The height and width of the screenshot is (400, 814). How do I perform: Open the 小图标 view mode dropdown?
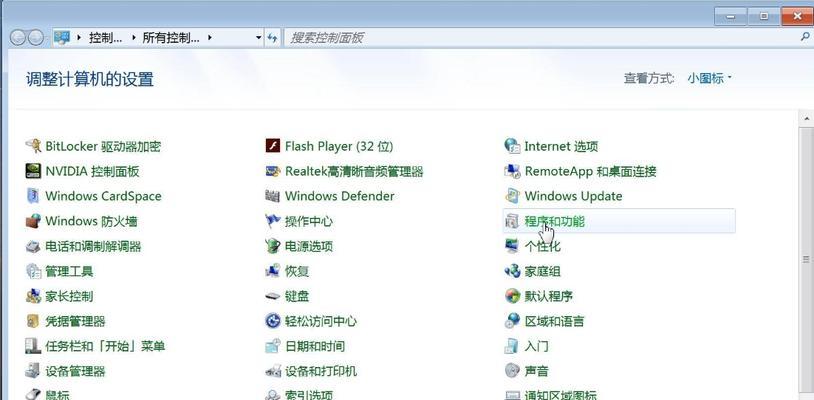coord(709,78)
